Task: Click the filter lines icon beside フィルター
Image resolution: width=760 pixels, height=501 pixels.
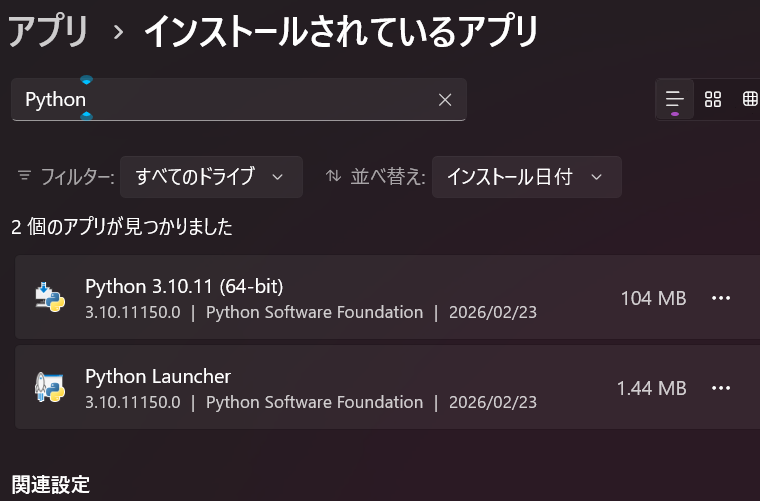Action: pyautogui.click(x=24, y=175)
